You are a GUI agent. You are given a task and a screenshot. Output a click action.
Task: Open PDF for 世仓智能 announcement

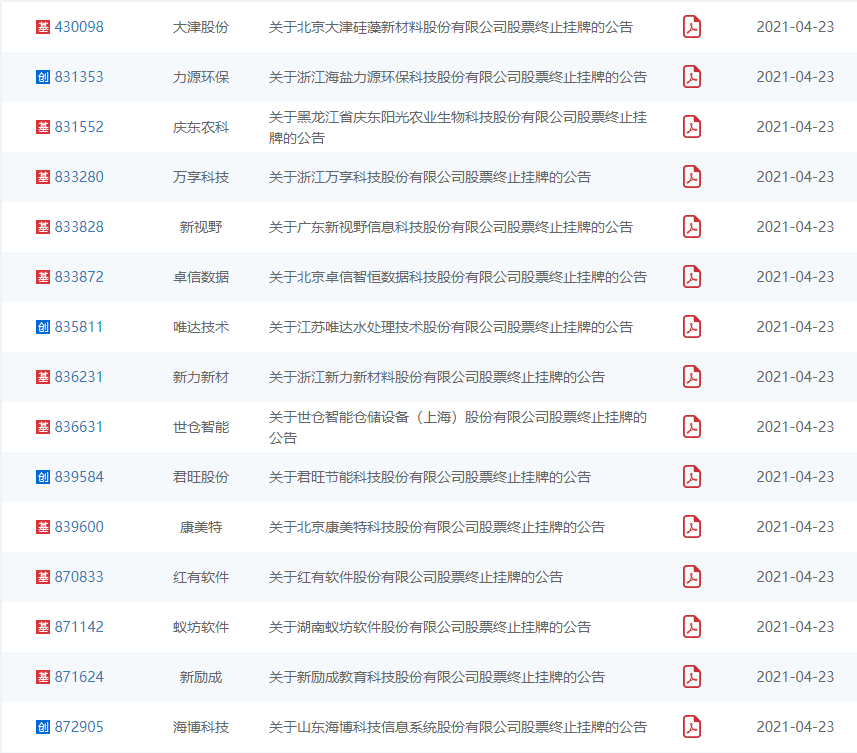[692, 427]
